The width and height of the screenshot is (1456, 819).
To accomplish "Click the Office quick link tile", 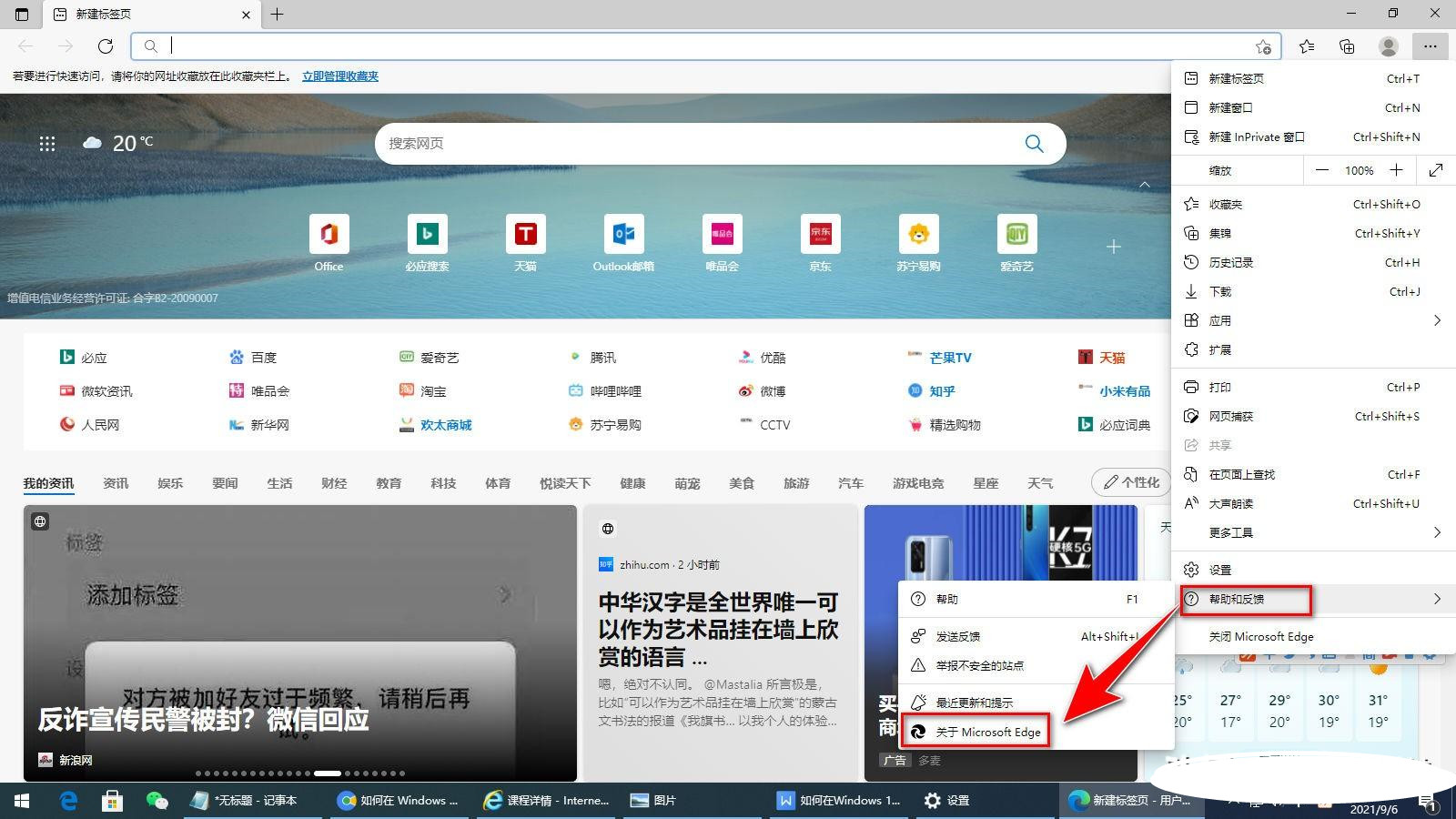I will click(x=329, y=243).
